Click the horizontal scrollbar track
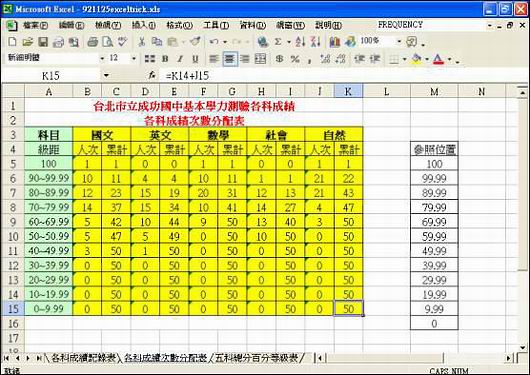The width and height of the screenshot is (530, 375). pos(473,358)
